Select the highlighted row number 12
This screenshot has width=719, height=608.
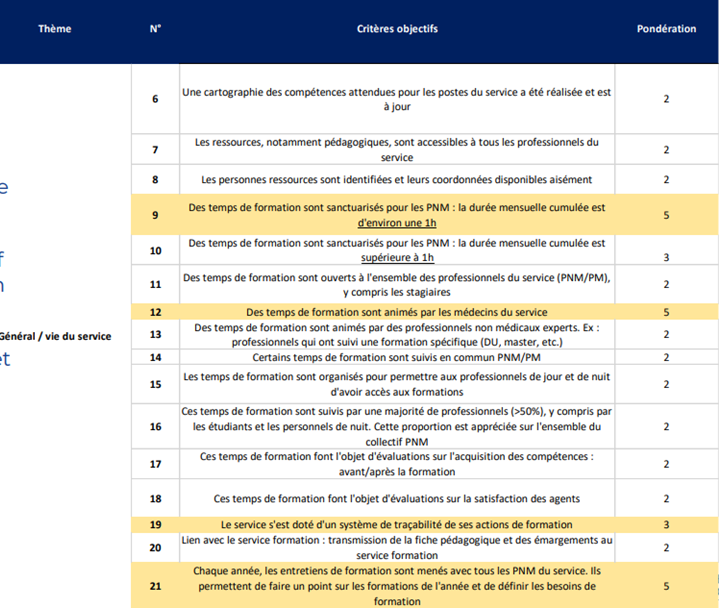coord(155,312)
